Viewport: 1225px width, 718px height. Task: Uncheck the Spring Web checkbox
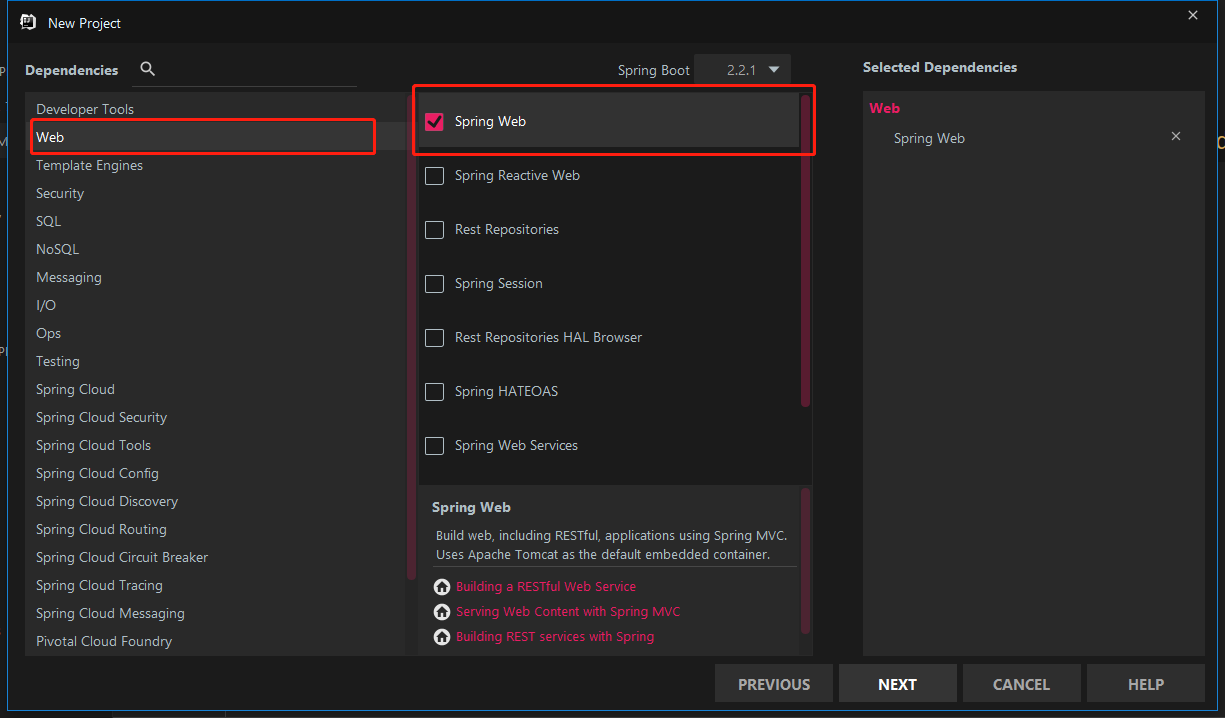coord(434,122)
